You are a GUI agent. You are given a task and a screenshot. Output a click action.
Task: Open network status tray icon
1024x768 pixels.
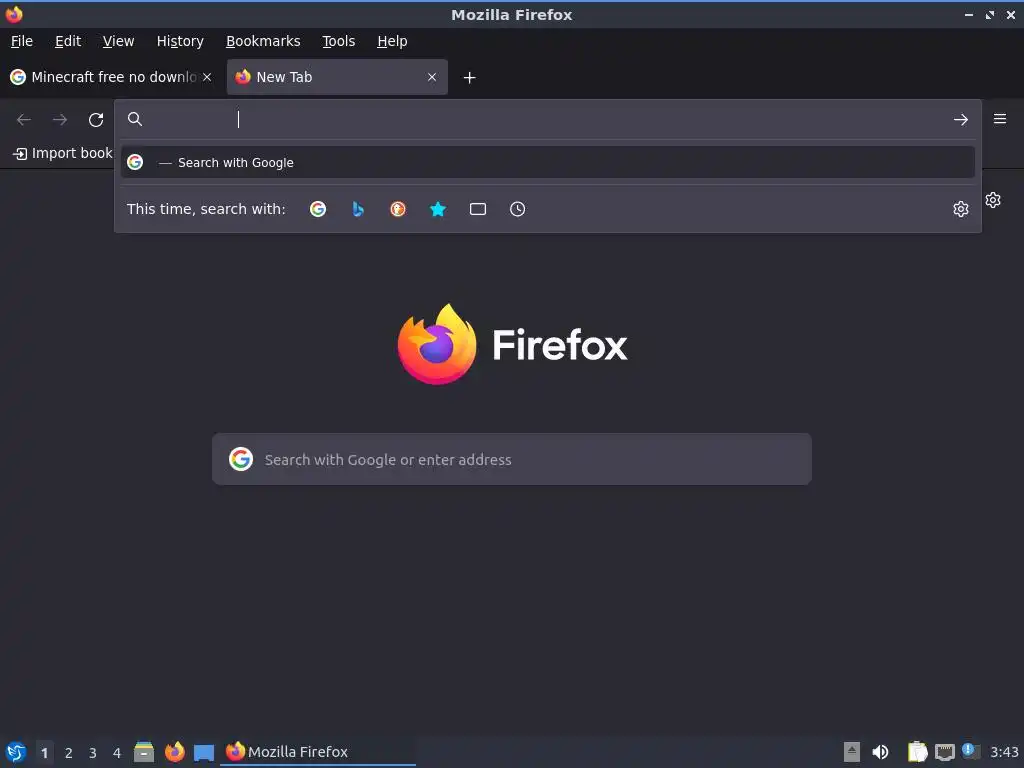[944, 752]
